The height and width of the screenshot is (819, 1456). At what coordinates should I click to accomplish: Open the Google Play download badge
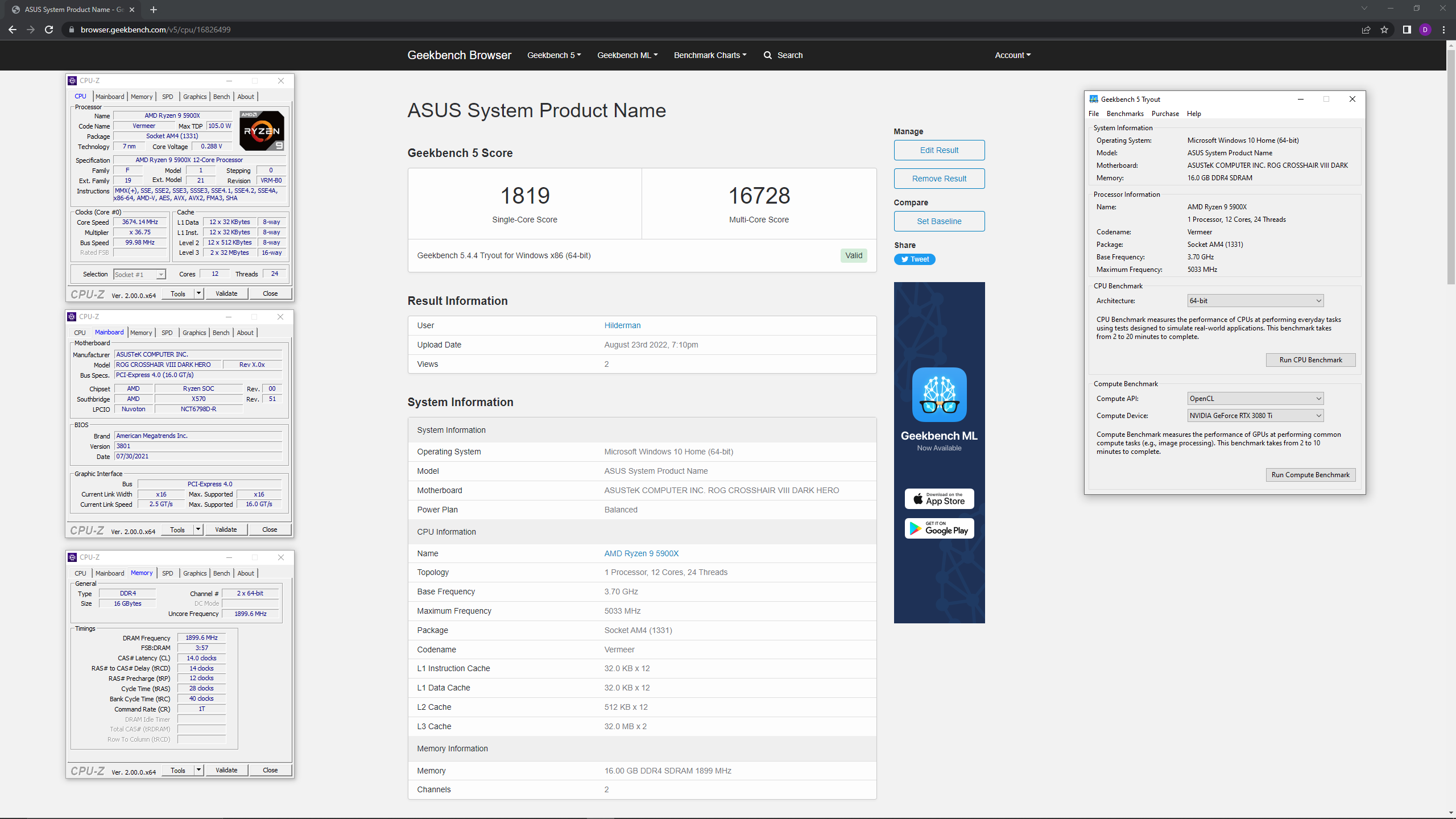coord(939,528)
